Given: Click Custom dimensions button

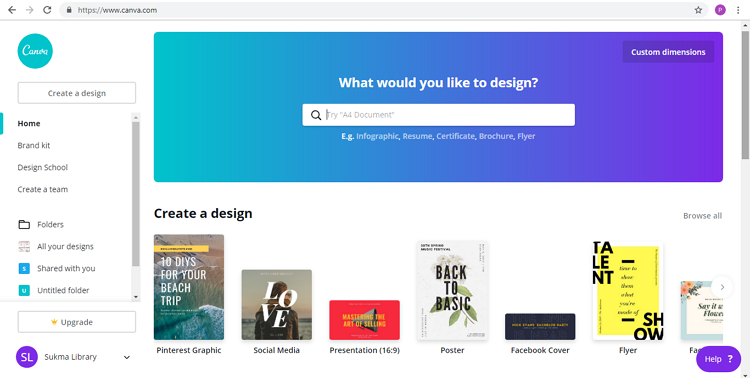Looking at the screenshot, I should [x=668, y=52].
